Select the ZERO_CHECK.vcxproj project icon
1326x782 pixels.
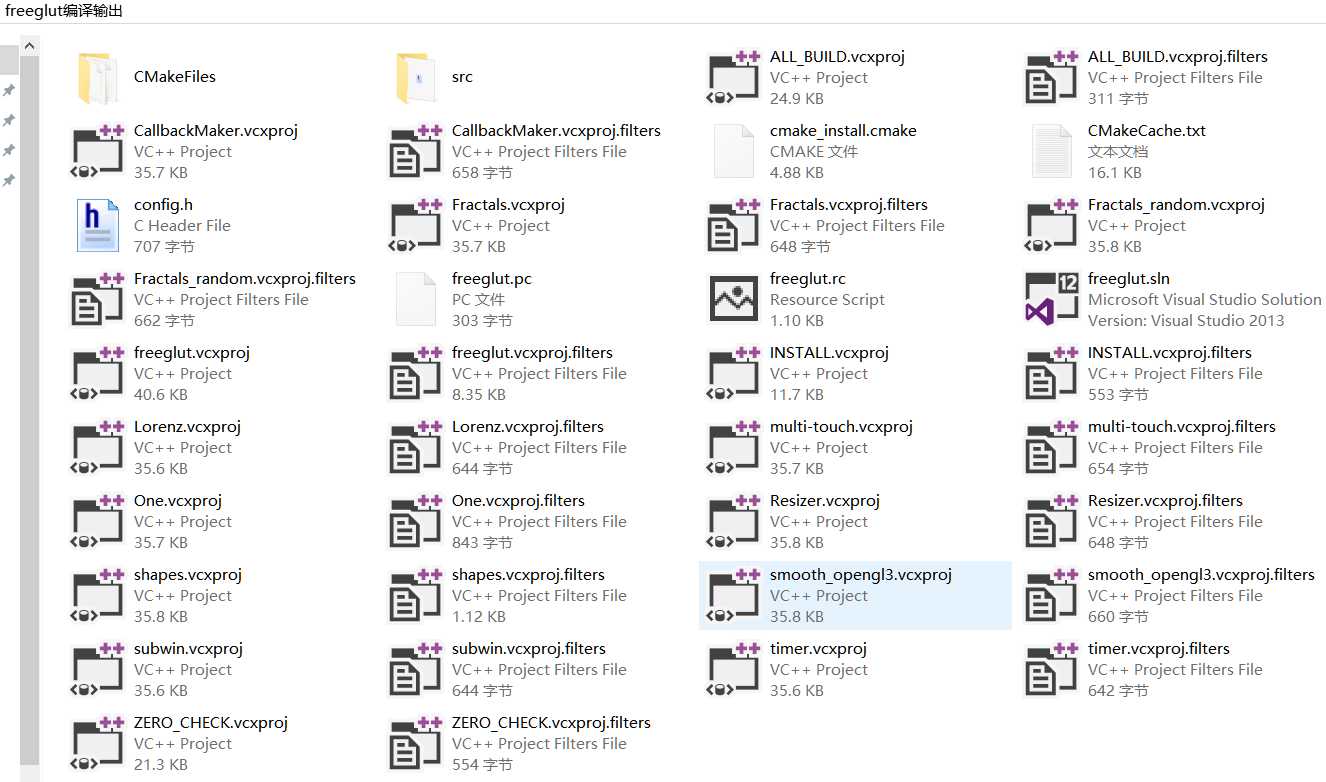point(98,744)
